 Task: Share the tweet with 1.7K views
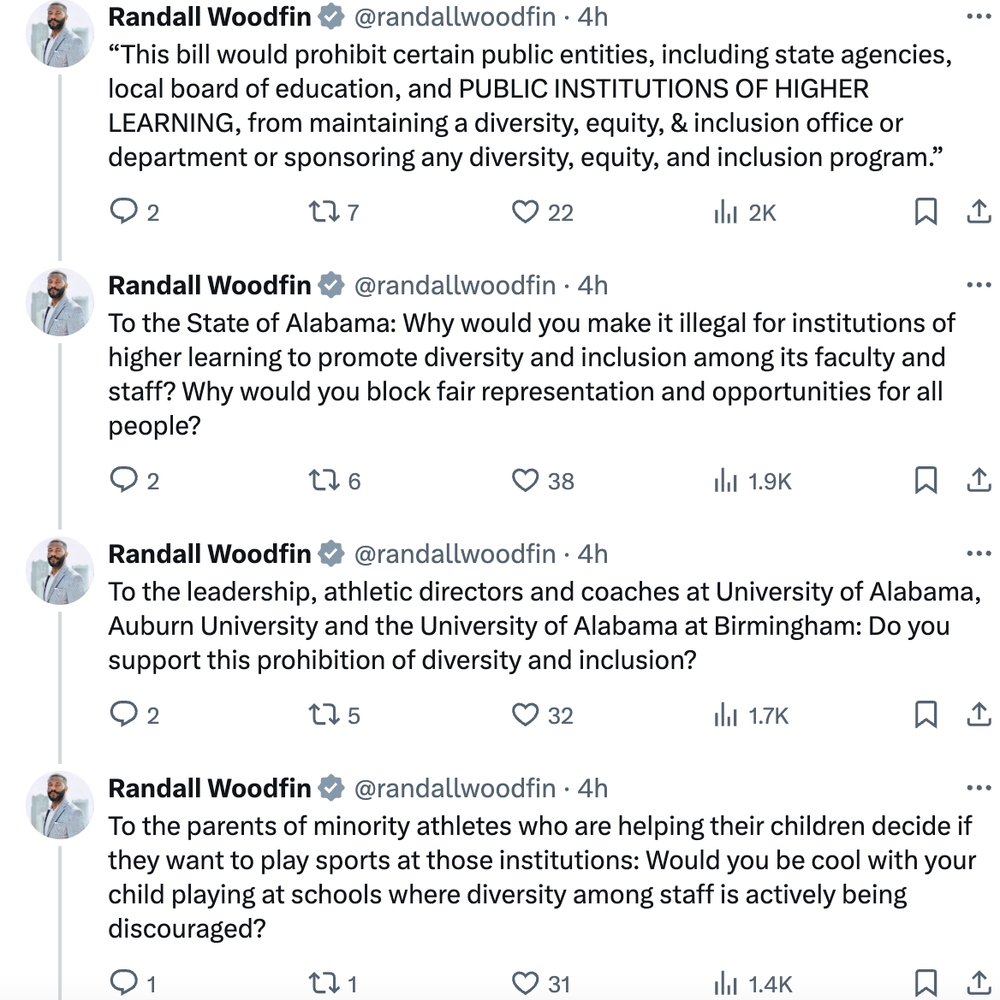979,714
